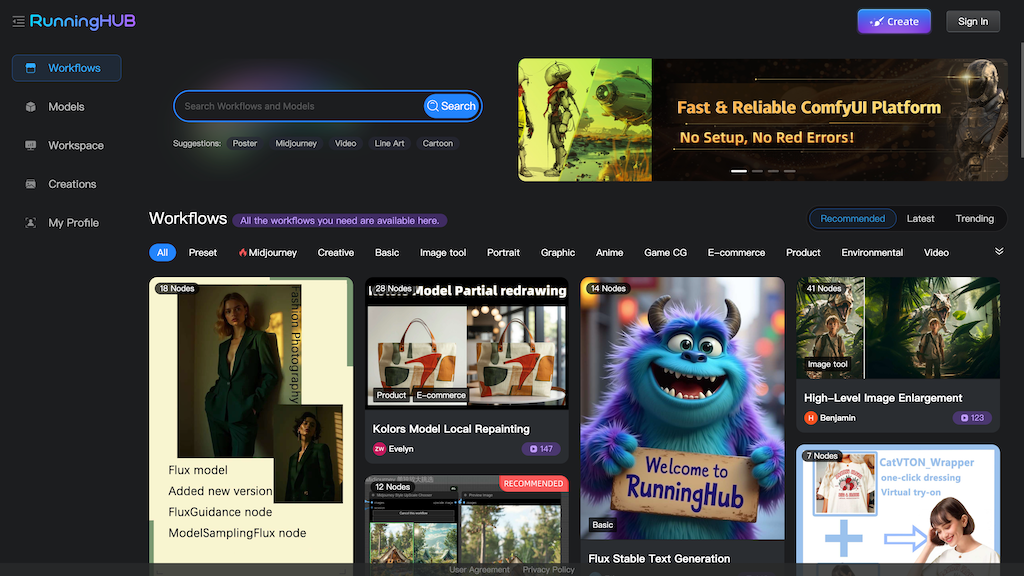Switch the sort toggle to Trending
Viewport: 1024px width, 576px height.
click(974, 219)
